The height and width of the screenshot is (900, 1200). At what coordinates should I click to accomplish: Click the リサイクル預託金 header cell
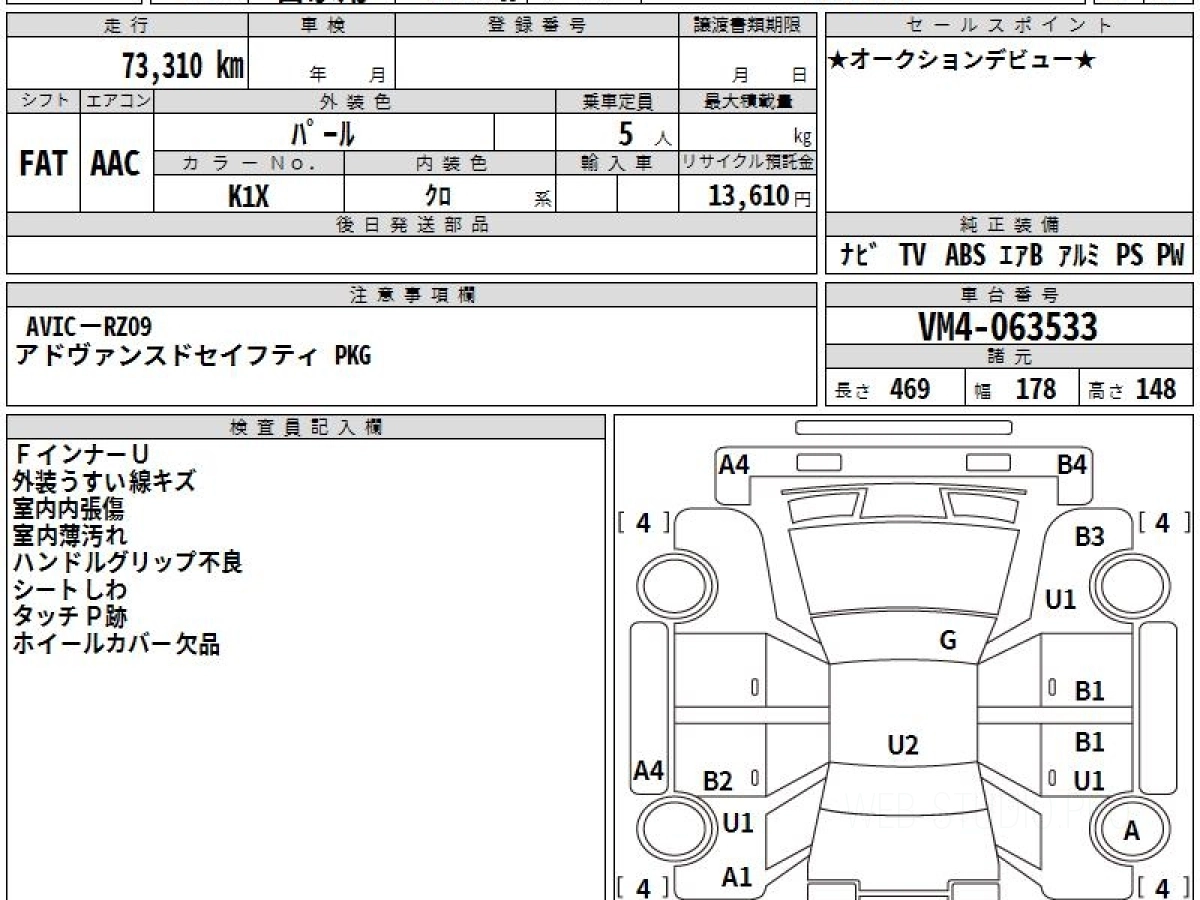pos(748,163)
